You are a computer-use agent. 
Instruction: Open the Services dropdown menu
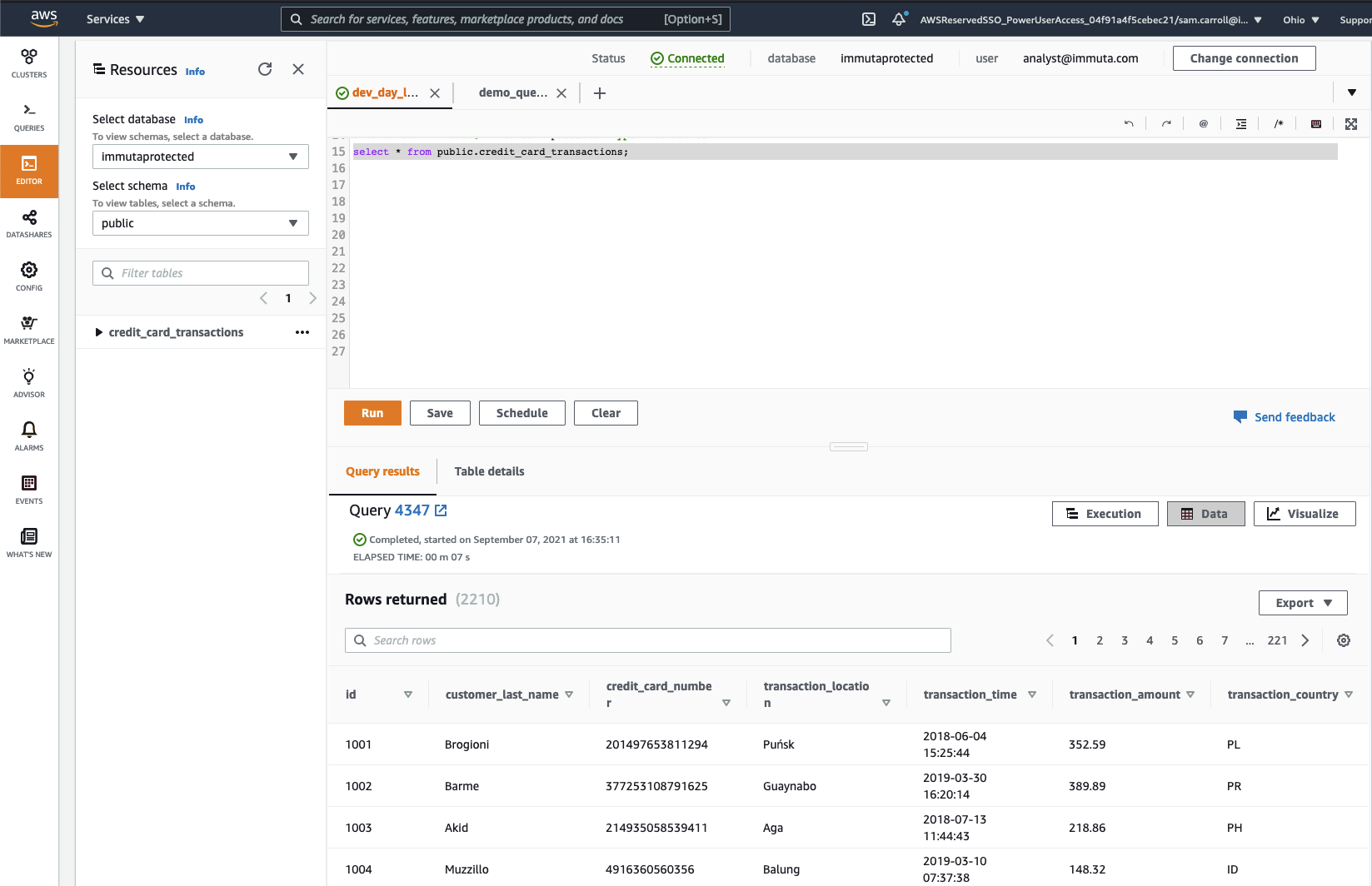[115, 19]
